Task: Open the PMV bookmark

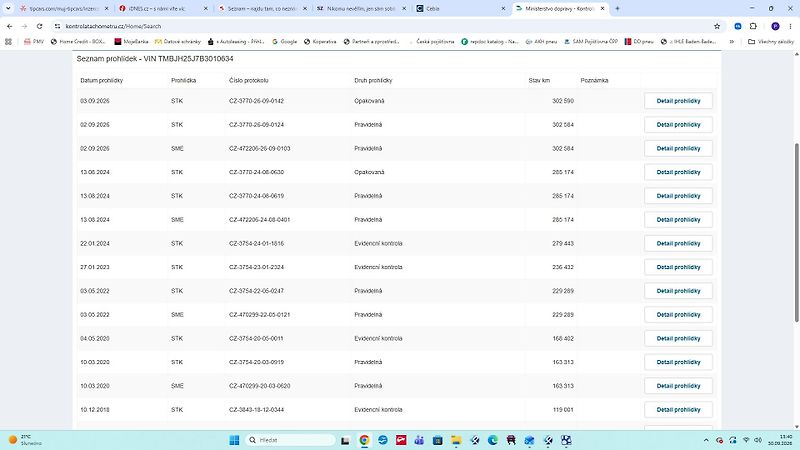Action: click(34, 41)
